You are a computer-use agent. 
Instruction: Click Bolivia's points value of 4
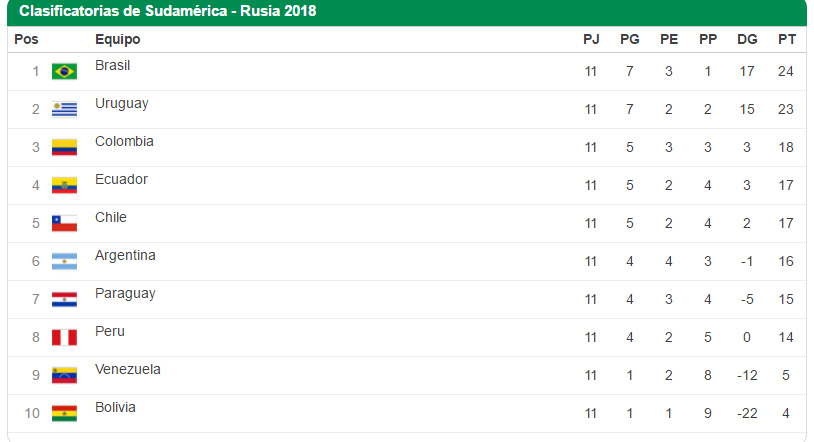pos(786,413)
